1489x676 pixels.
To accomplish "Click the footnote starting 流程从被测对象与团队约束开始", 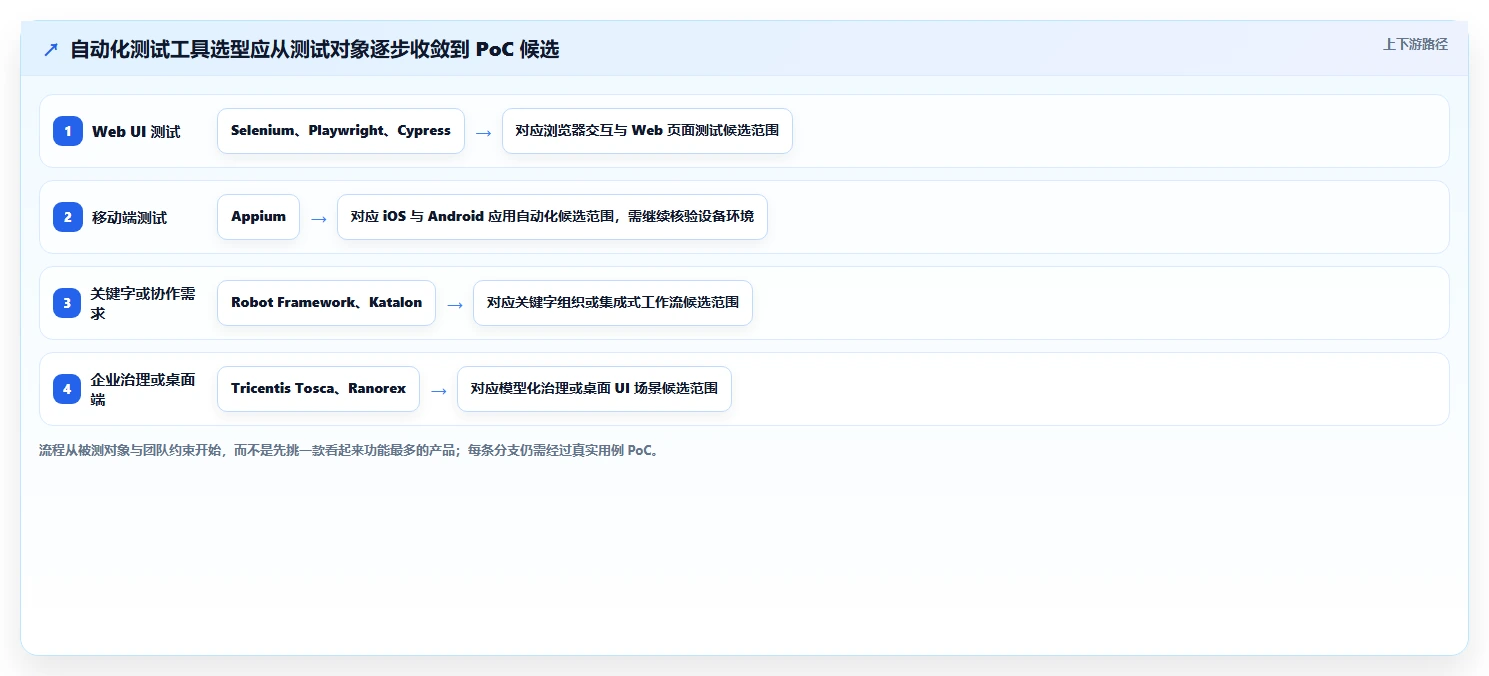I will 349,450.
